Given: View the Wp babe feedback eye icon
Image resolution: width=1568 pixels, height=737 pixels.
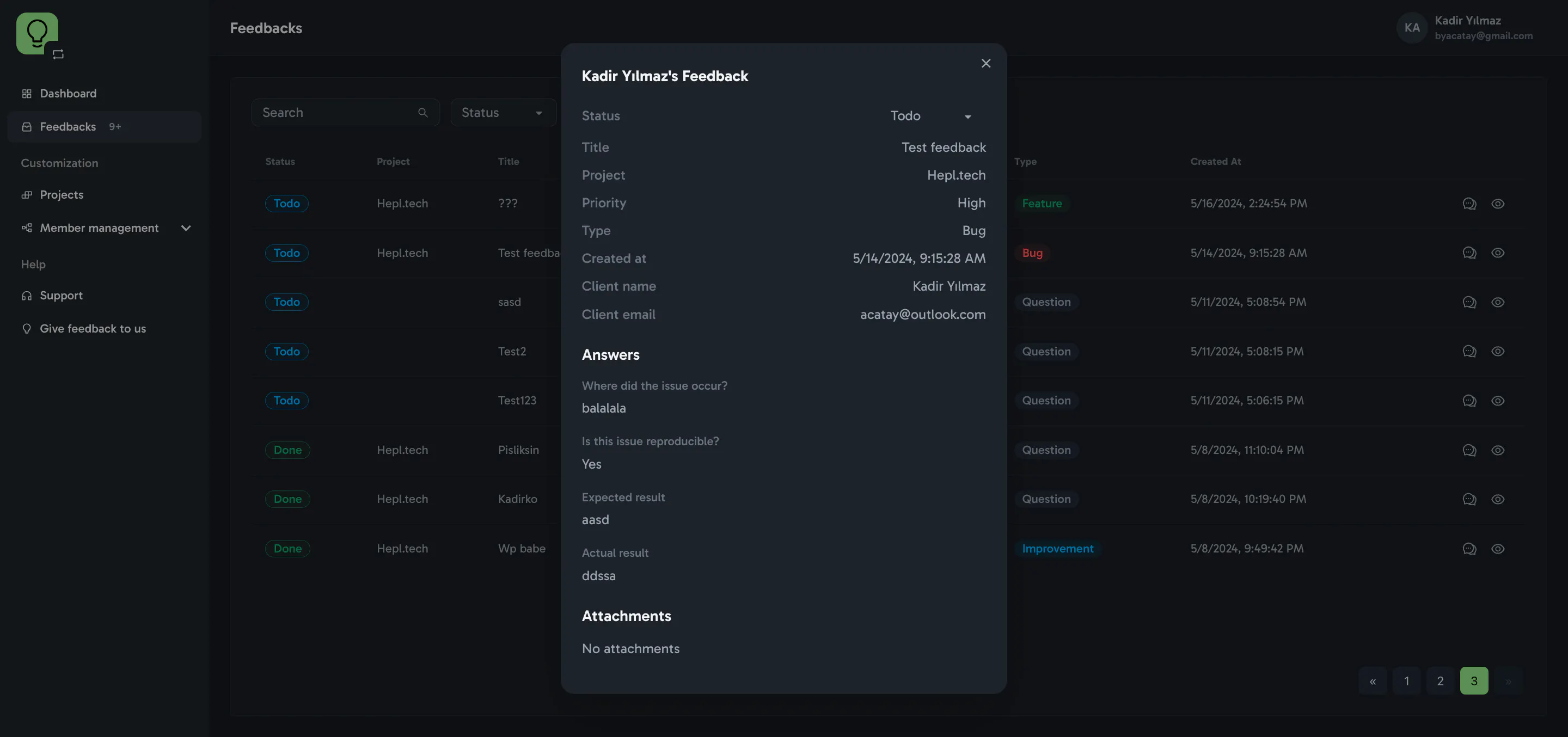Looking at the screenshot, I should (x=1498, y=549).
